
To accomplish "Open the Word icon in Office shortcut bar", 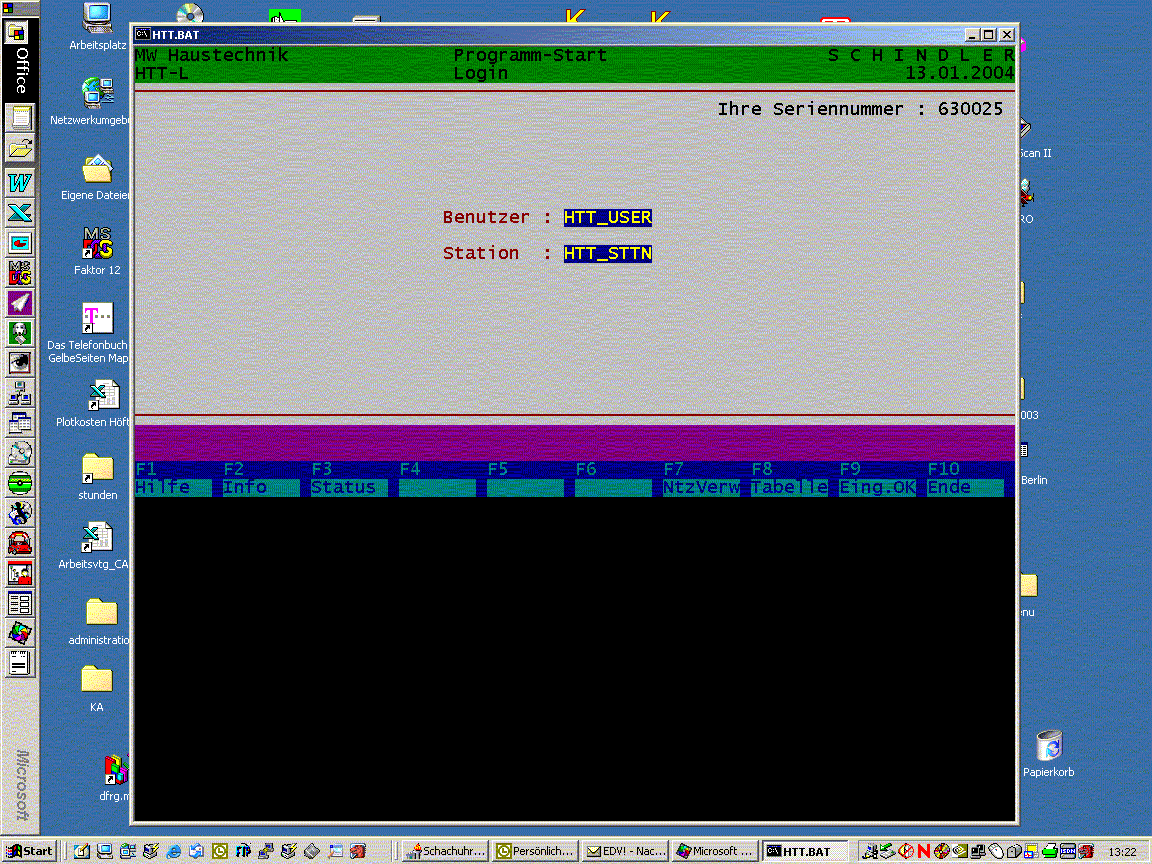I will tap(20, 183).
